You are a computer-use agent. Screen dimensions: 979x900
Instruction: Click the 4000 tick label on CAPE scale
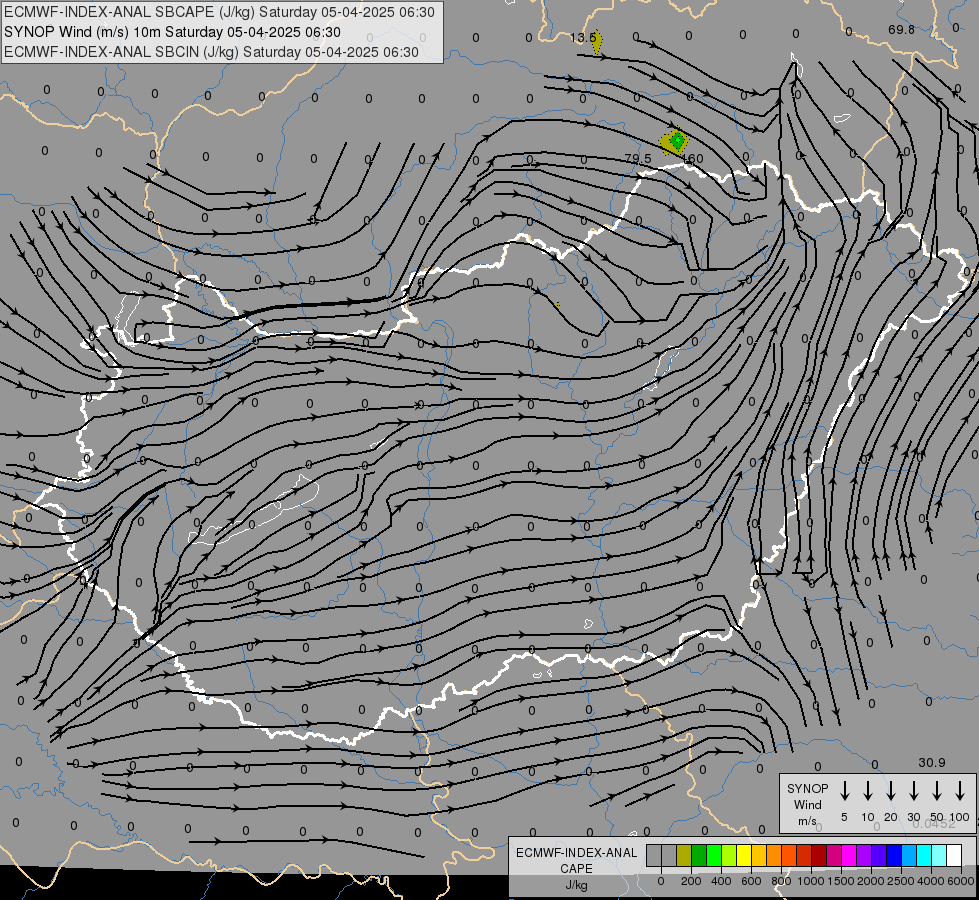[931, 881]
